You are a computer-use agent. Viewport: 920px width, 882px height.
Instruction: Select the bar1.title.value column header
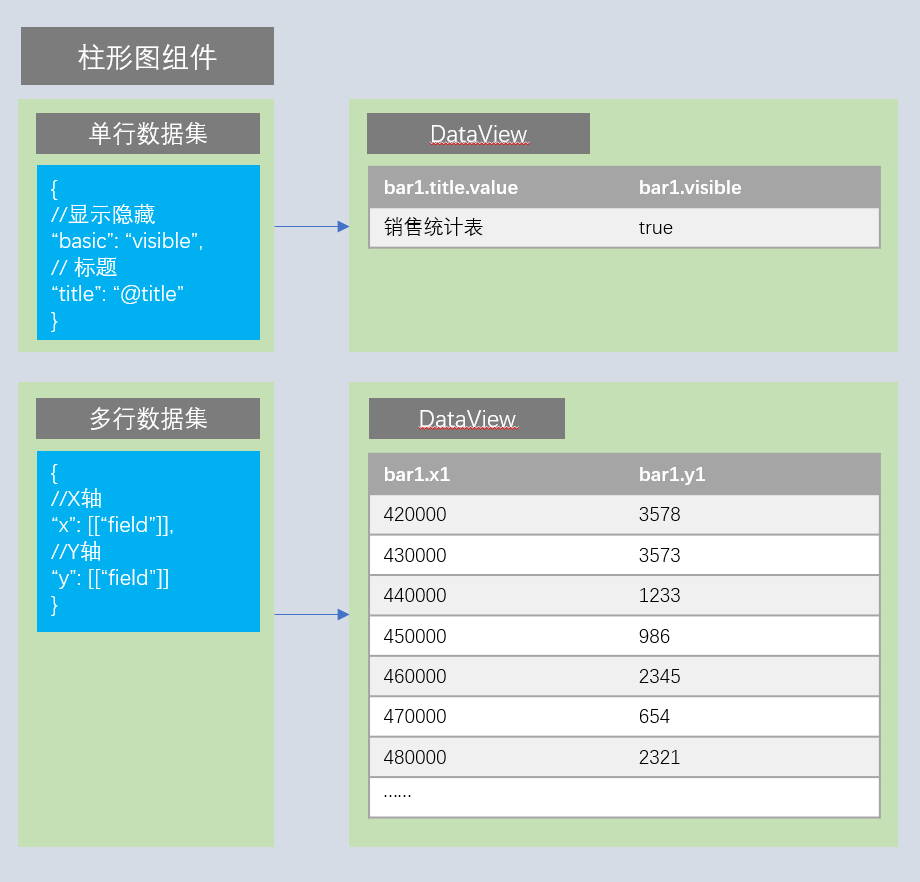pos(451,187)
